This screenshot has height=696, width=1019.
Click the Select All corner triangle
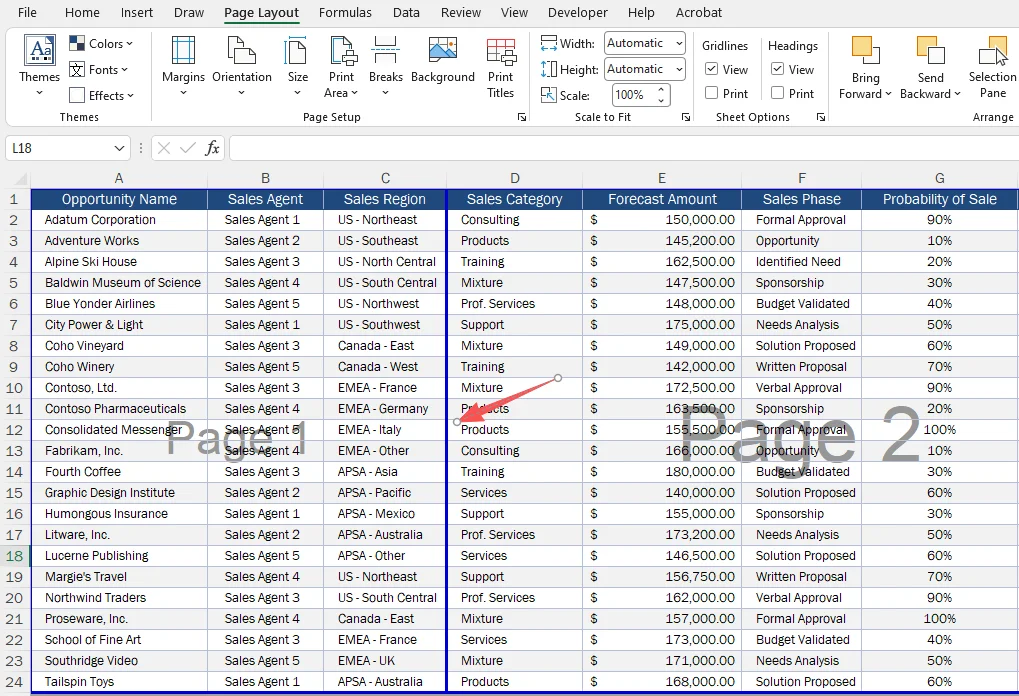(x=21, y=179)
